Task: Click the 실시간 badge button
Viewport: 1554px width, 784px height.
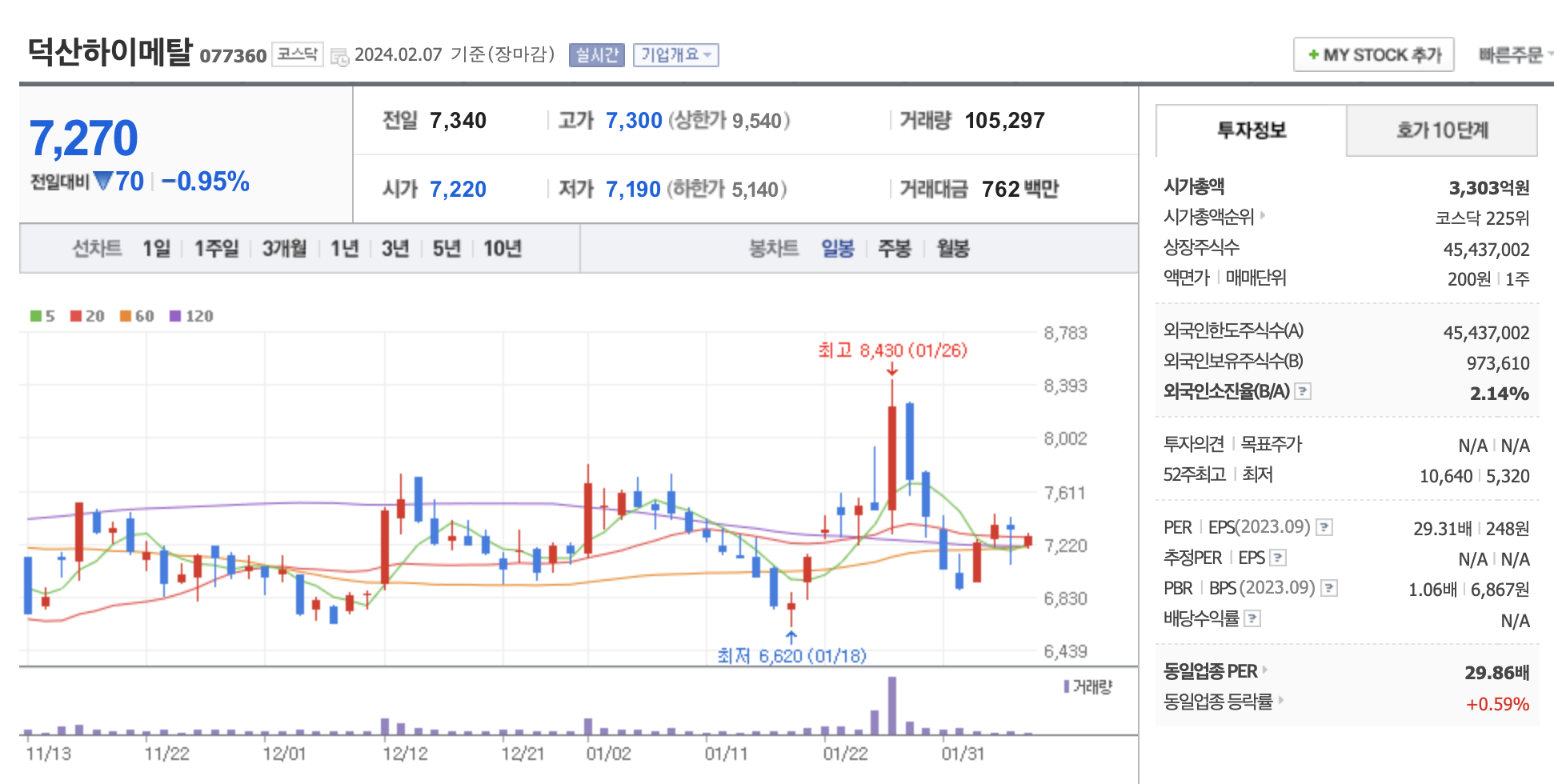Action: click(x=597, y=55)
